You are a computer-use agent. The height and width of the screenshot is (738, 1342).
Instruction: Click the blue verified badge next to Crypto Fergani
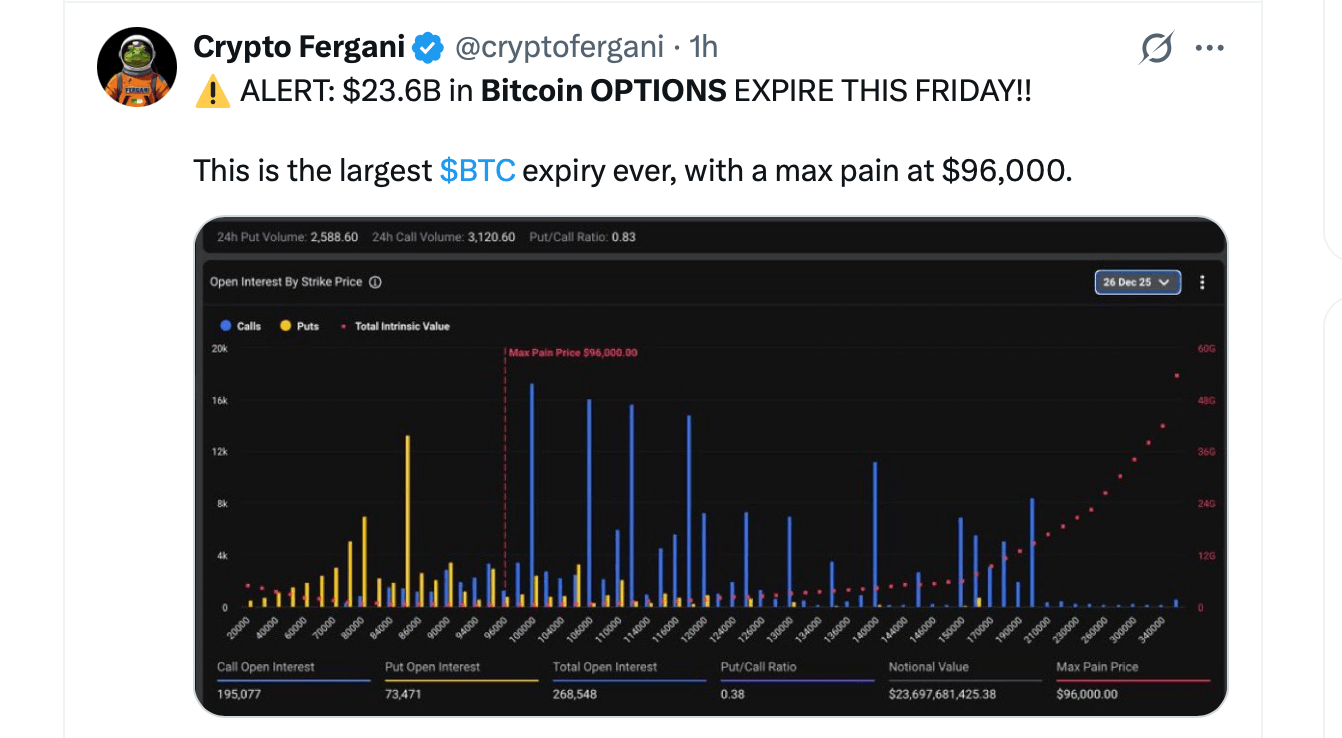click(428, 46)
